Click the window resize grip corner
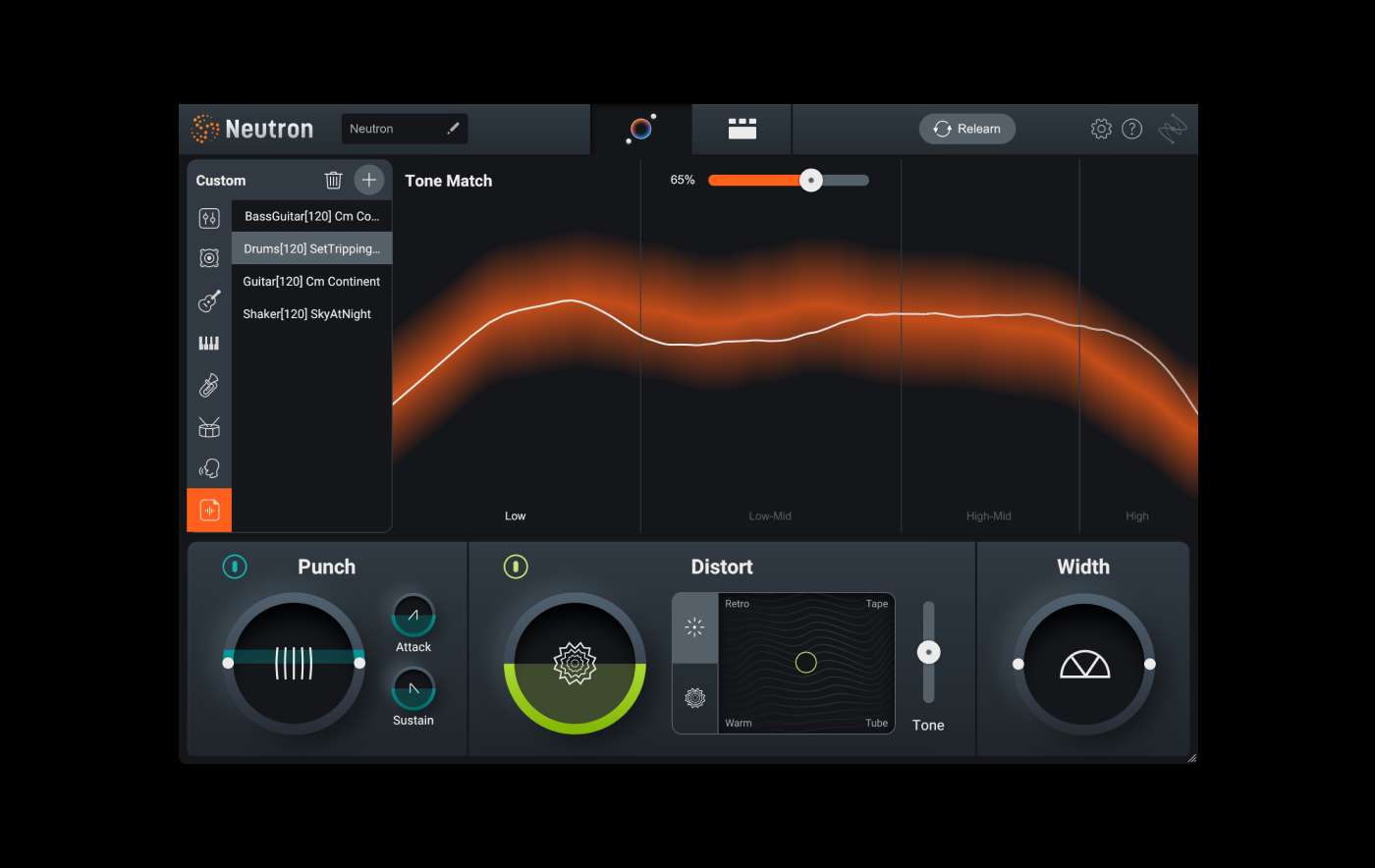Screen dimensions: 1375x868 coord(1191,757)
